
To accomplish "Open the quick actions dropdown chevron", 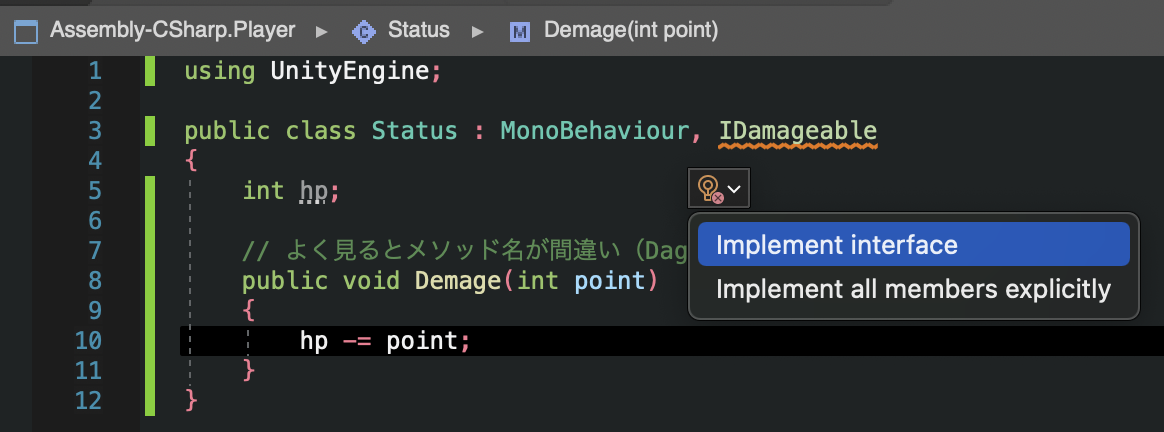I will pyautogui.click(x=735, y=189).
